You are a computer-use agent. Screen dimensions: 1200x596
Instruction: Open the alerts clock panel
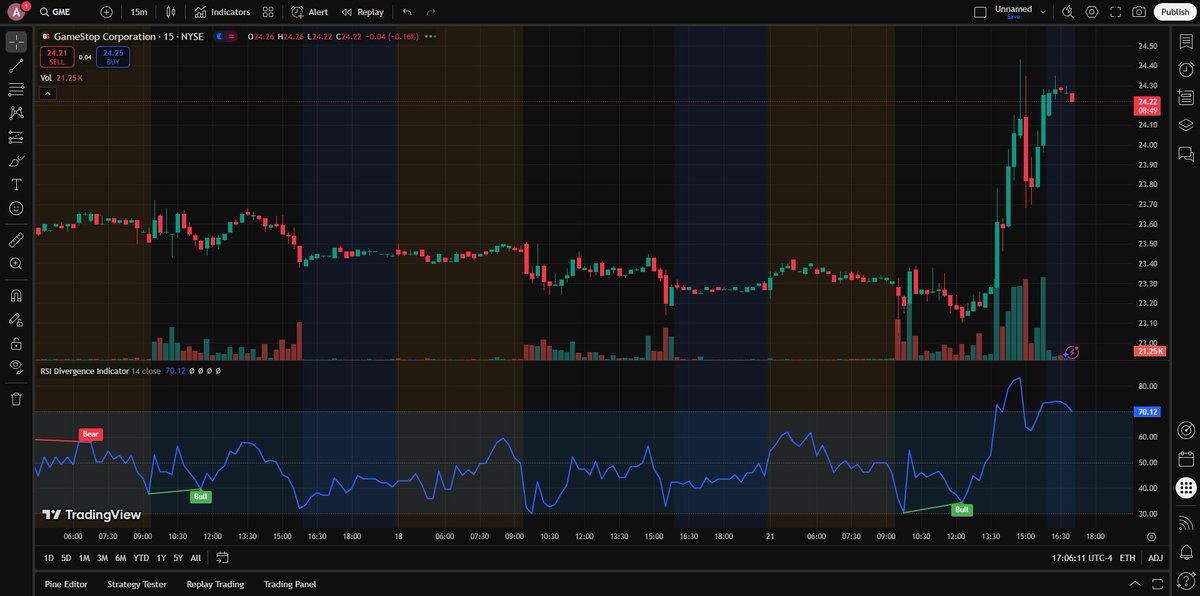point(1186,70)
